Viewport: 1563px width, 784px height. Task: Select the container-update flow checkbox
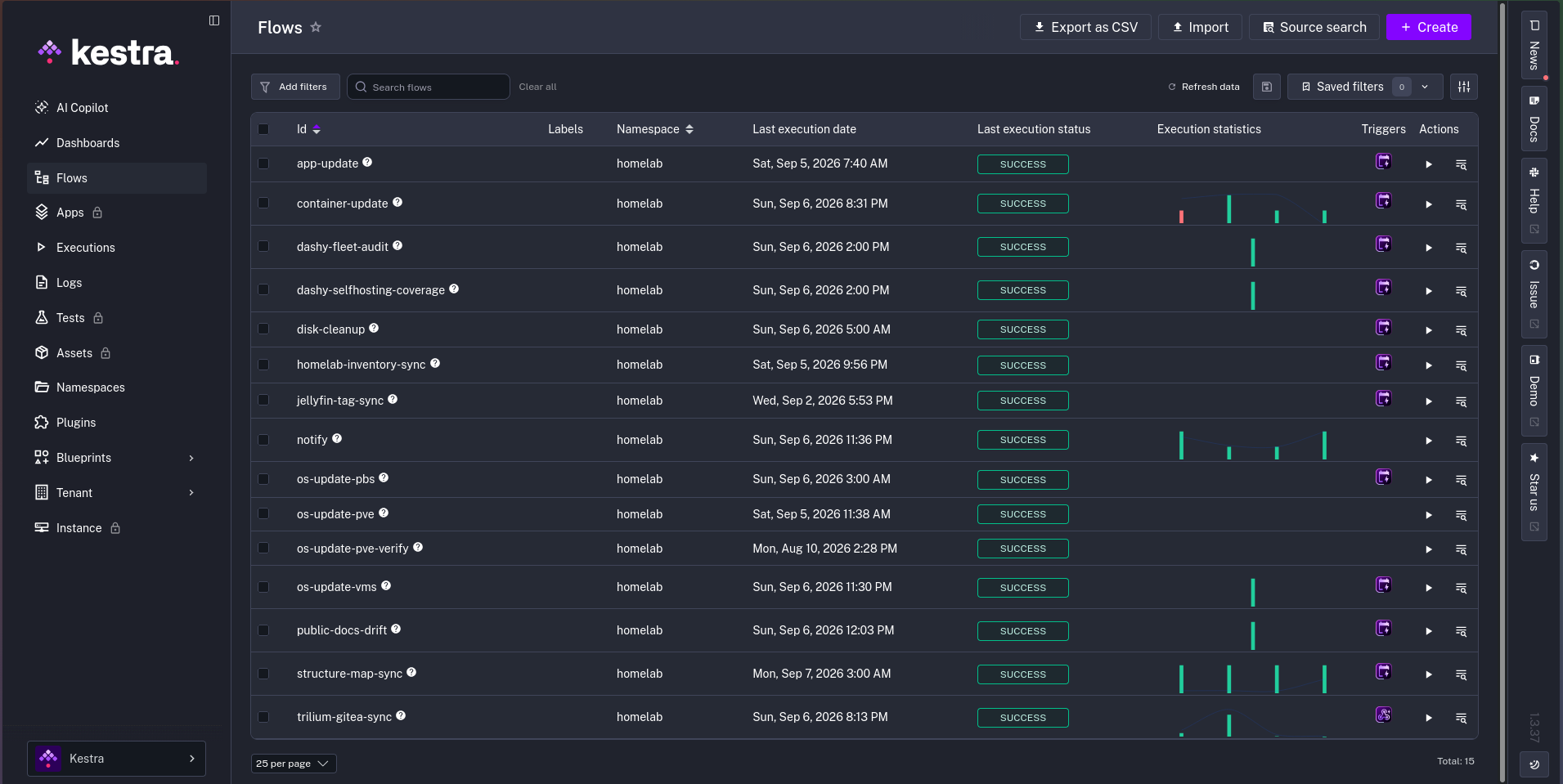[x=263, y=203]
